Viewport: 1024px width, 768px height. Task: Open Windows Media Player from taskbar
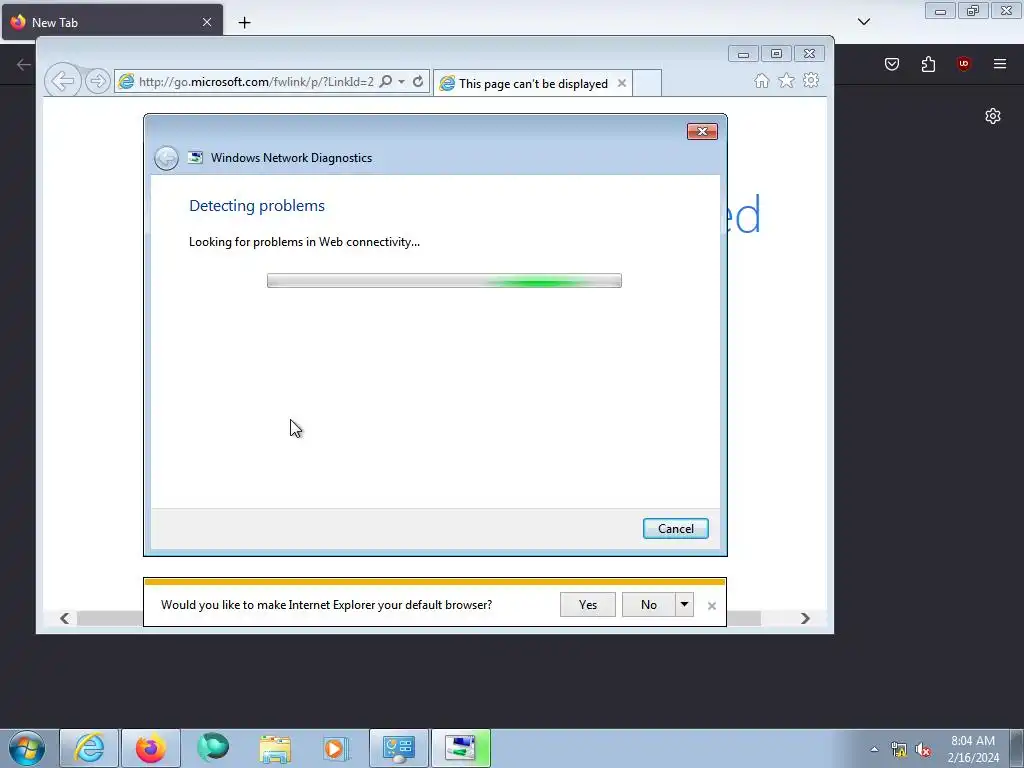coord(336,748)
